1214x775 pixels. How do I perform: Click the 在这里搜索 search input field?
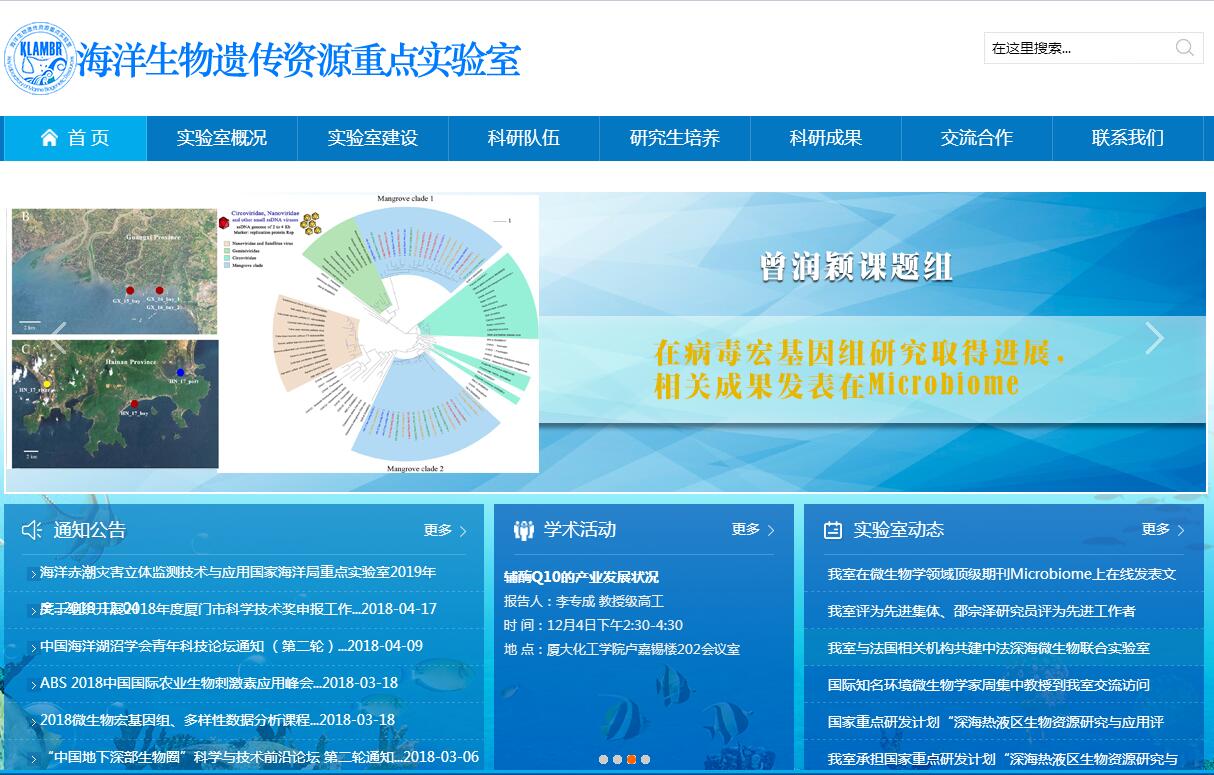click(x=1075, y=48)
